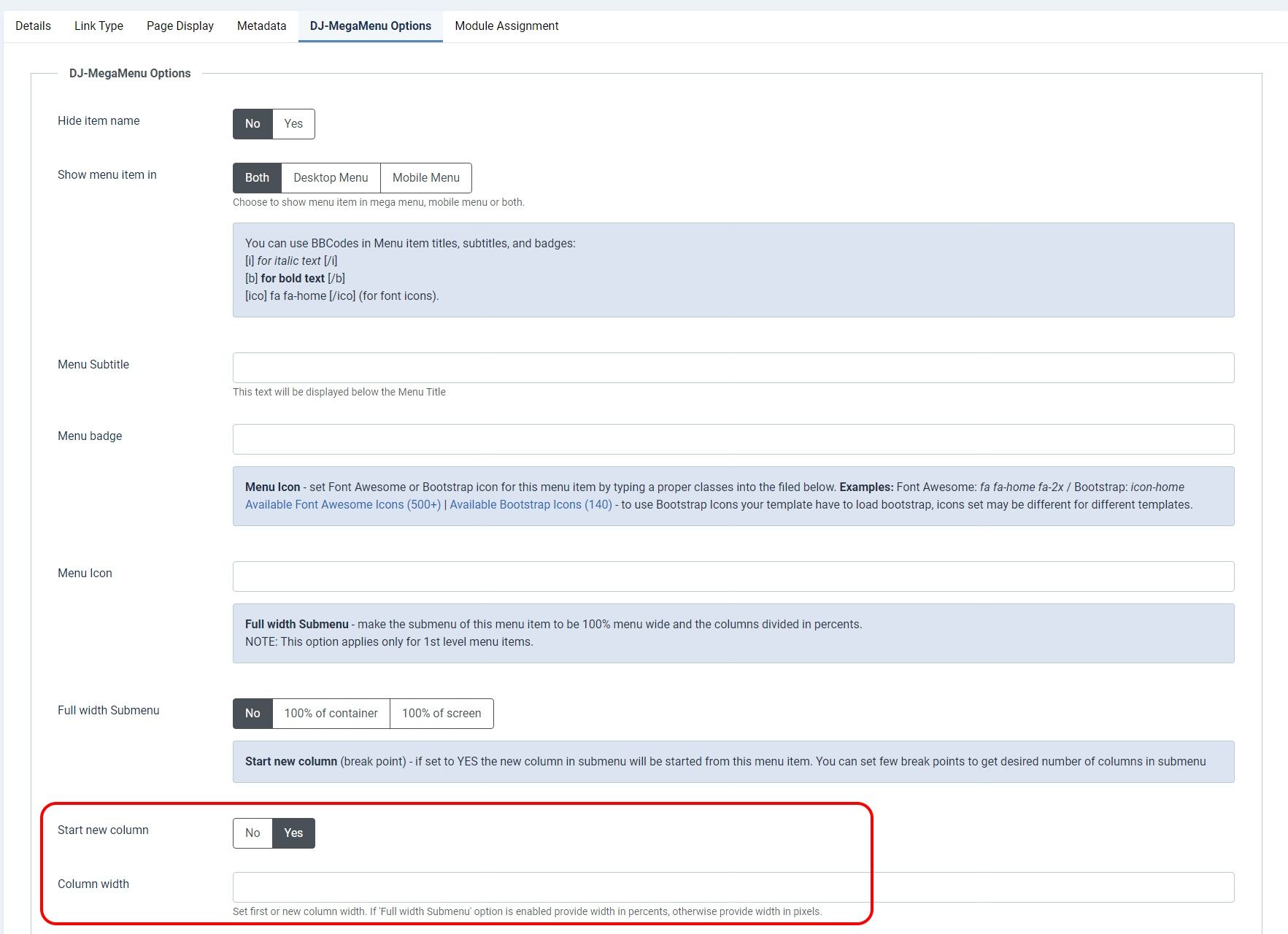
Task: Click 'This text will be displayed below the Menu Title' hint
Action: pos(339,393)
